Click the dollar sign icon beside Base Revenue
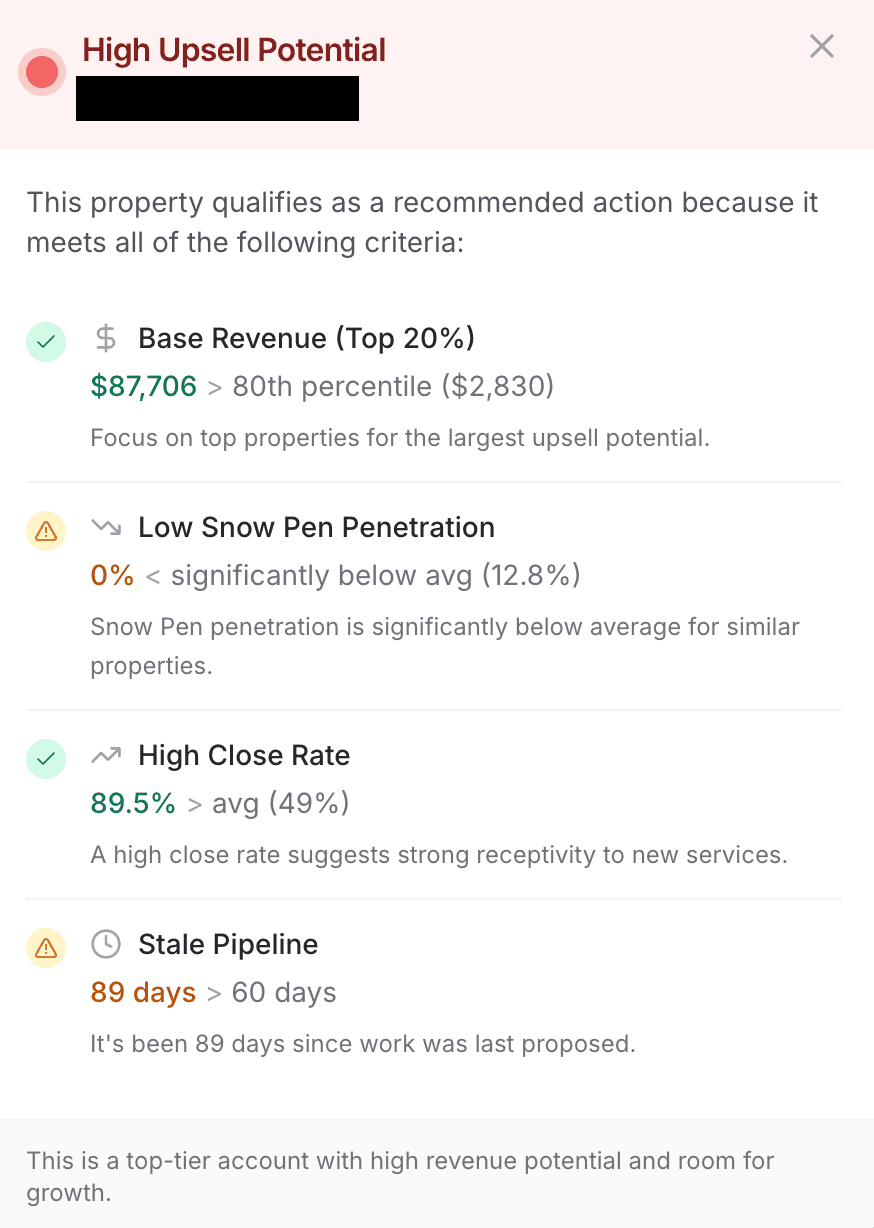The image size is (874, 1228). click(x=105, y=340)
